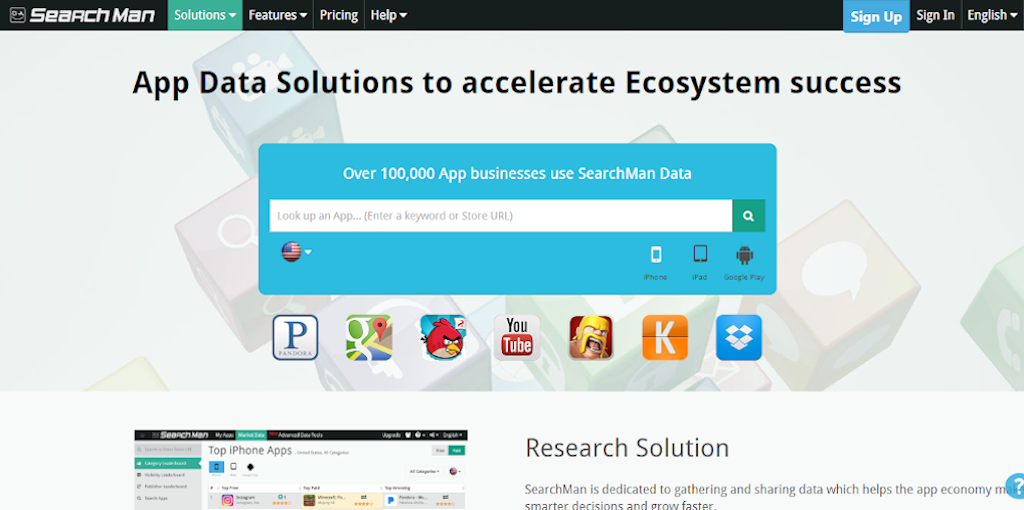This screenshot has height=510, width=1024.
Task: Open the US flag country dropdown
Action: [296, 251]
